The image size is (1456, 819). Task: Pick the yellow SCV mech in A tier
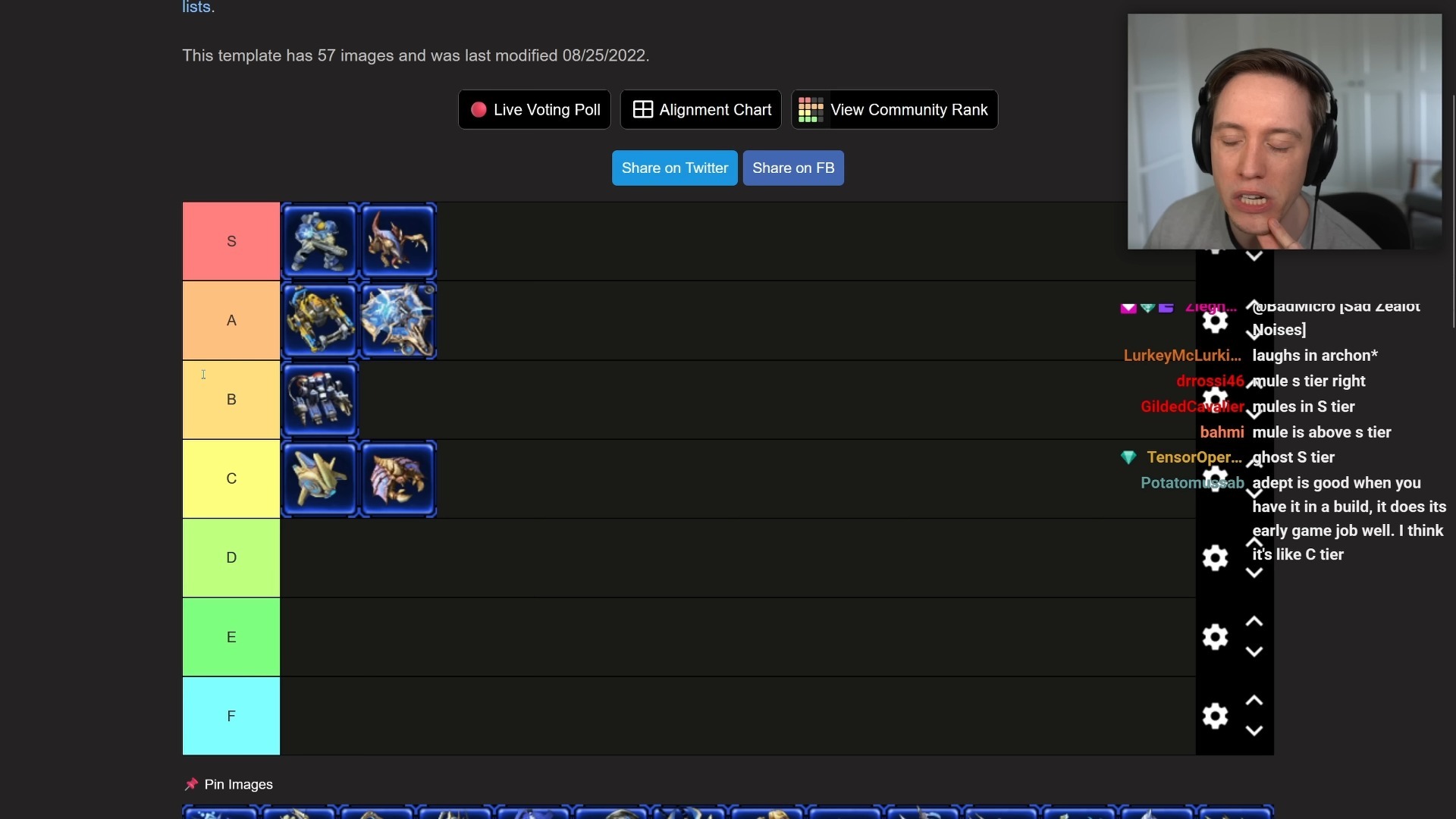click(x=319, y=320)
